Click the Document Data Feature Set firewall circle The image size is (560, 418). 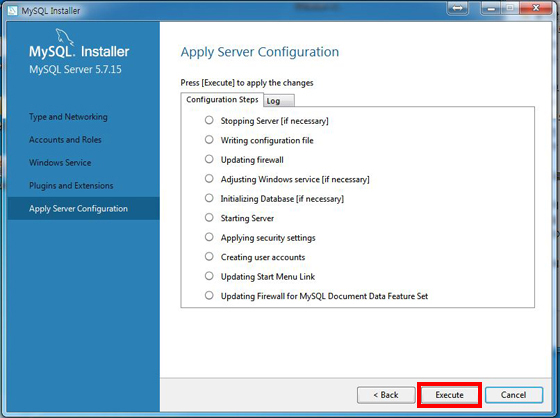coord(209,295)
